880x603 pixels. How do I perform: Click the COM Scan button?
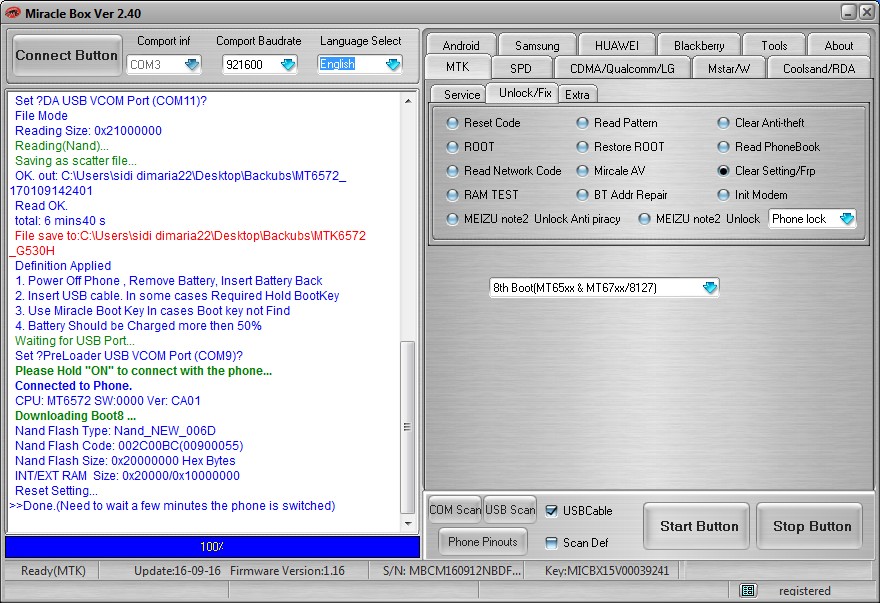(455, 510)
